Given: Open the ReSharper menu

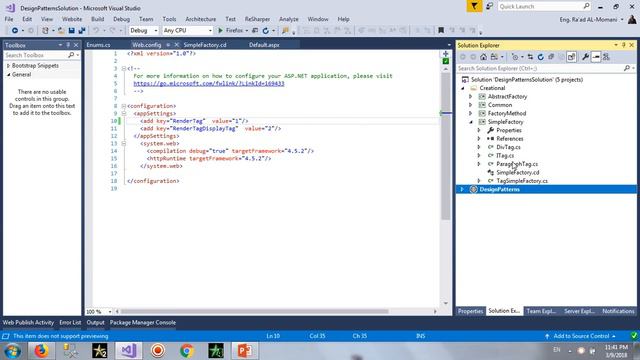Looking at the screenshot, I should [x=257, y=19].
